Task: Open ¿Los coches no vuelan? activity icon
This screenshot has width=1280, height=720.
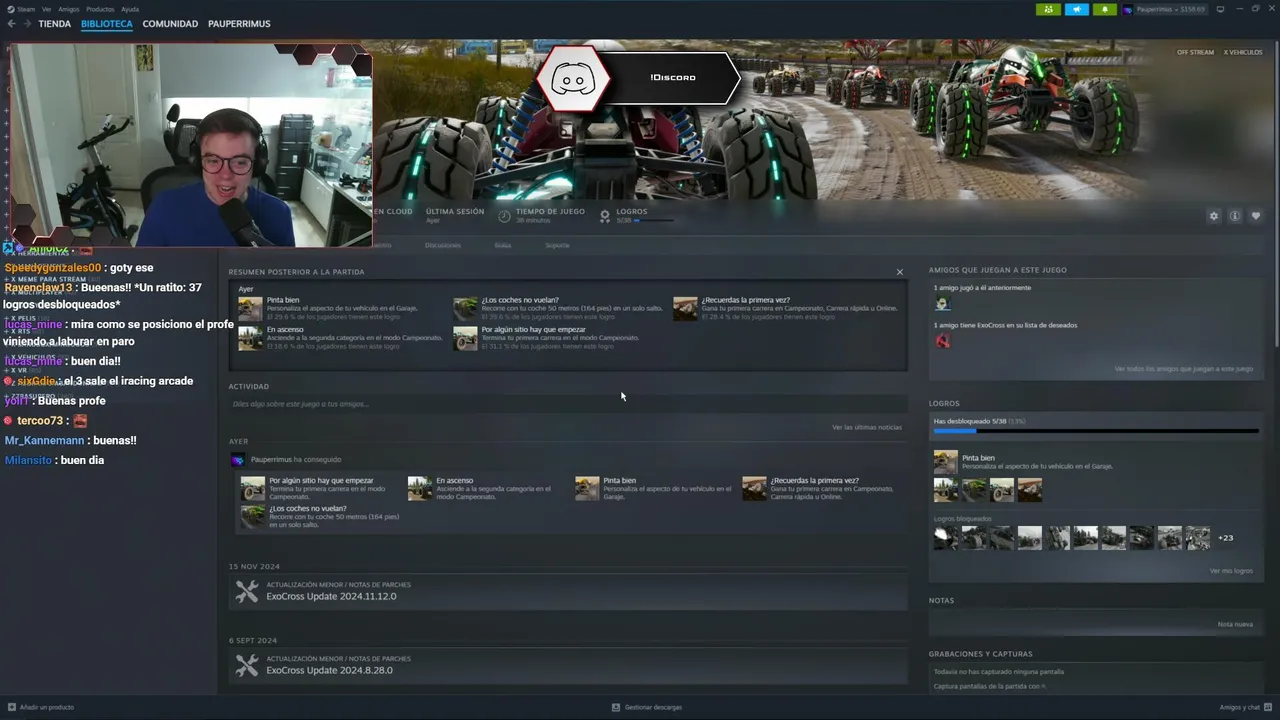Action: coord(253,516)
